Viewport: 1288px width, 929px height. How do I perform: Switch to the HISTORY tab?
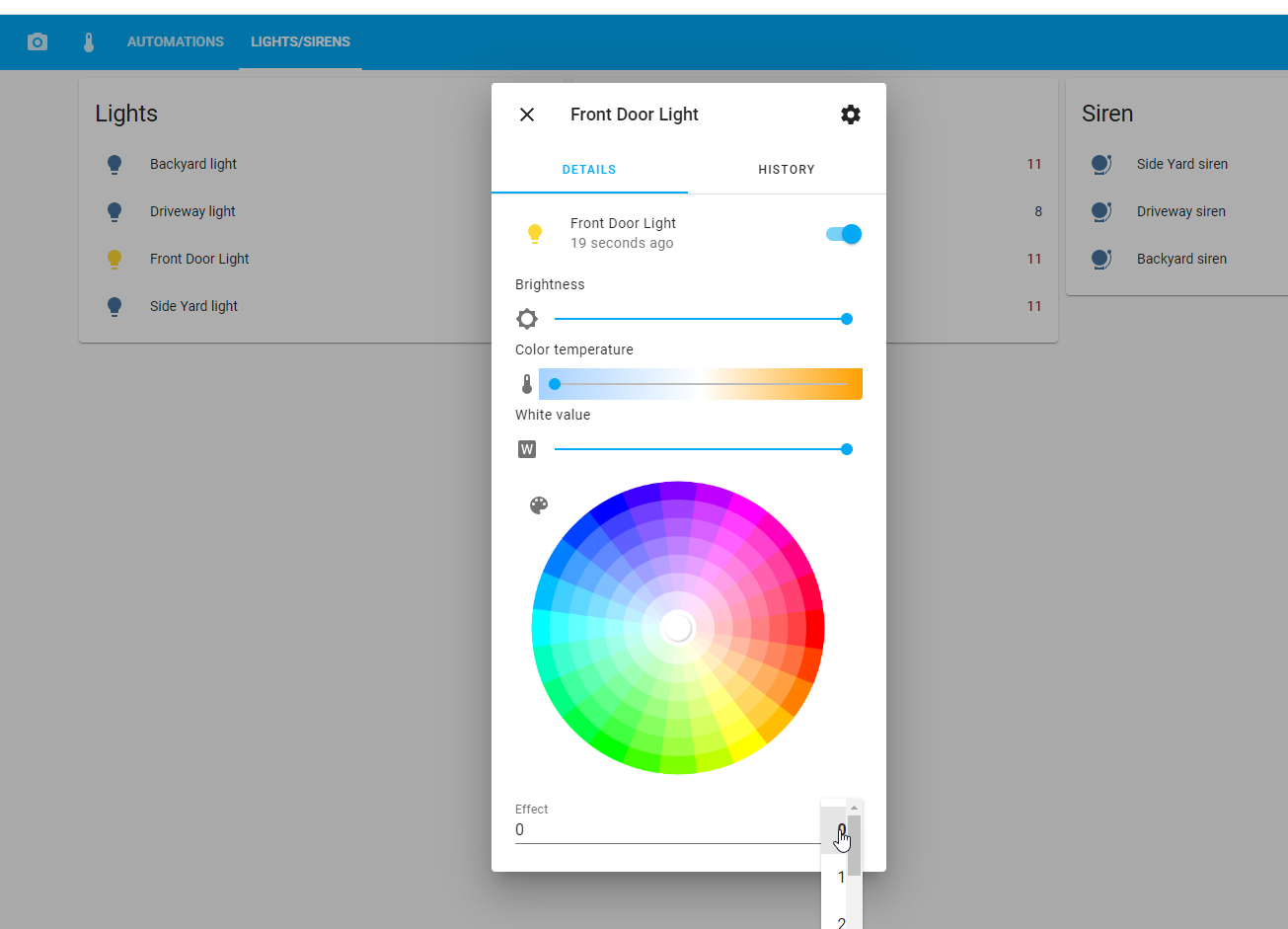pyautogui.click(x=787, y=169)
